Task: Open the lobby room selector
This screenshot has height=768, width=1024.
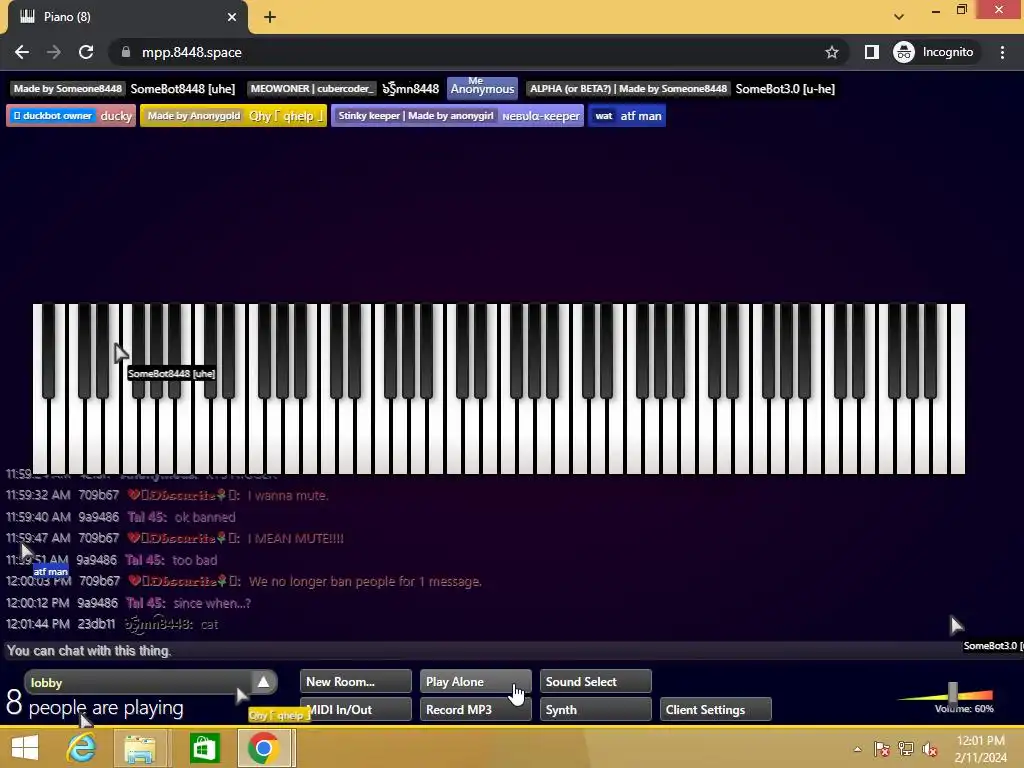Action: (137, 682)
